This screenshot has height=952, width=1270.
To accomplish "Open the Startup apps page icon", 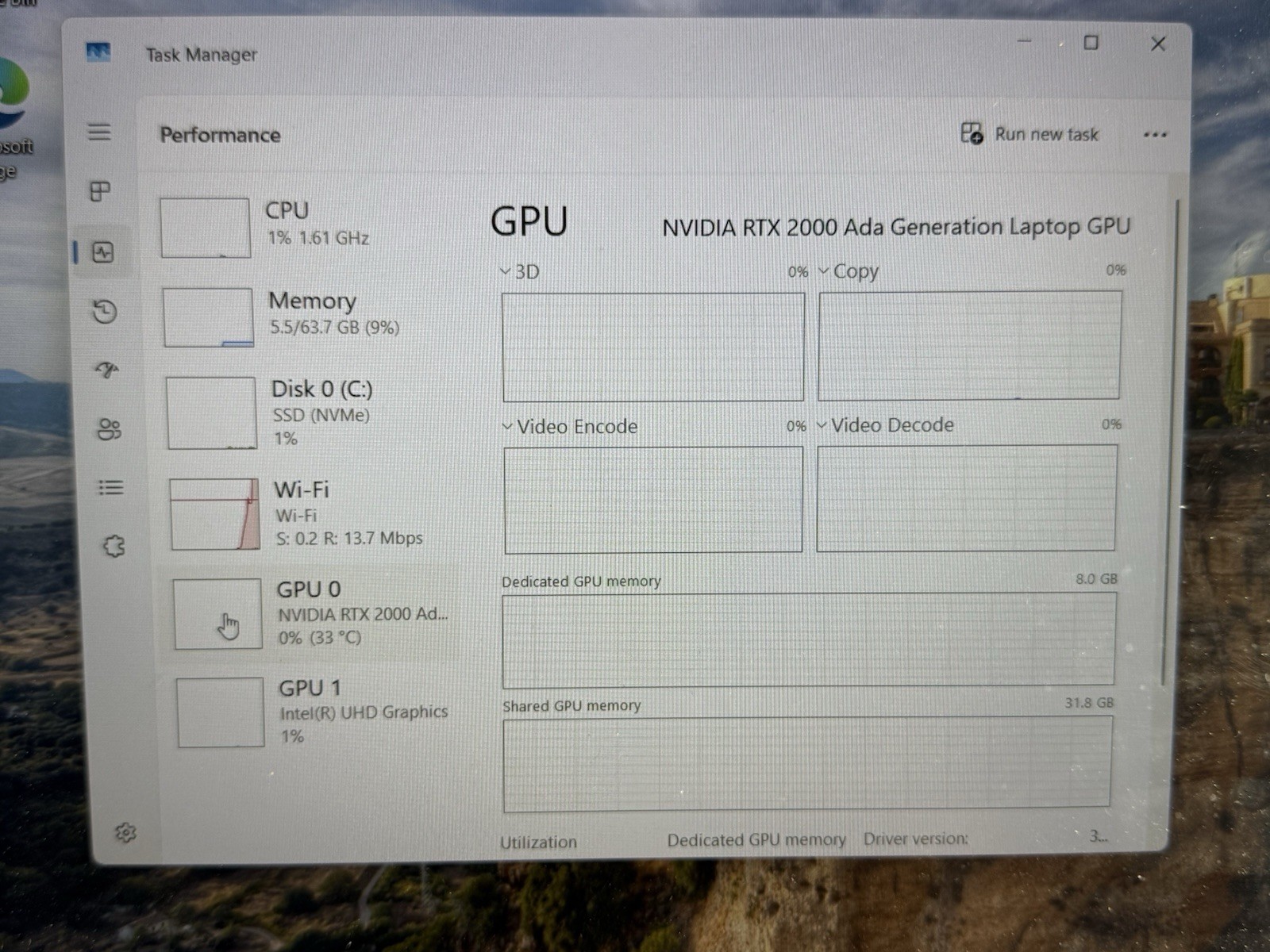I will point(107,370).
